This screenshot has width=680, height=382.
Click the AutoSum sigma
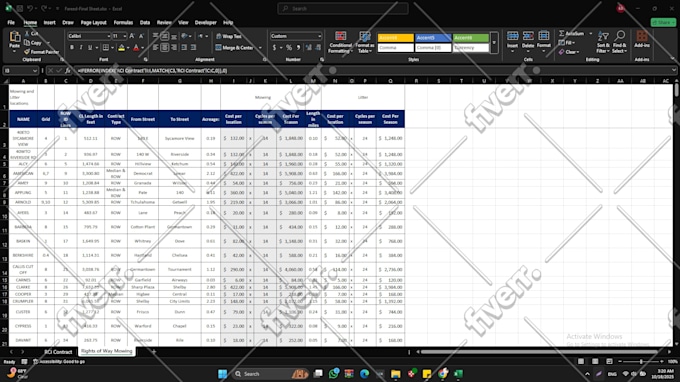click(x=562, y=33)
